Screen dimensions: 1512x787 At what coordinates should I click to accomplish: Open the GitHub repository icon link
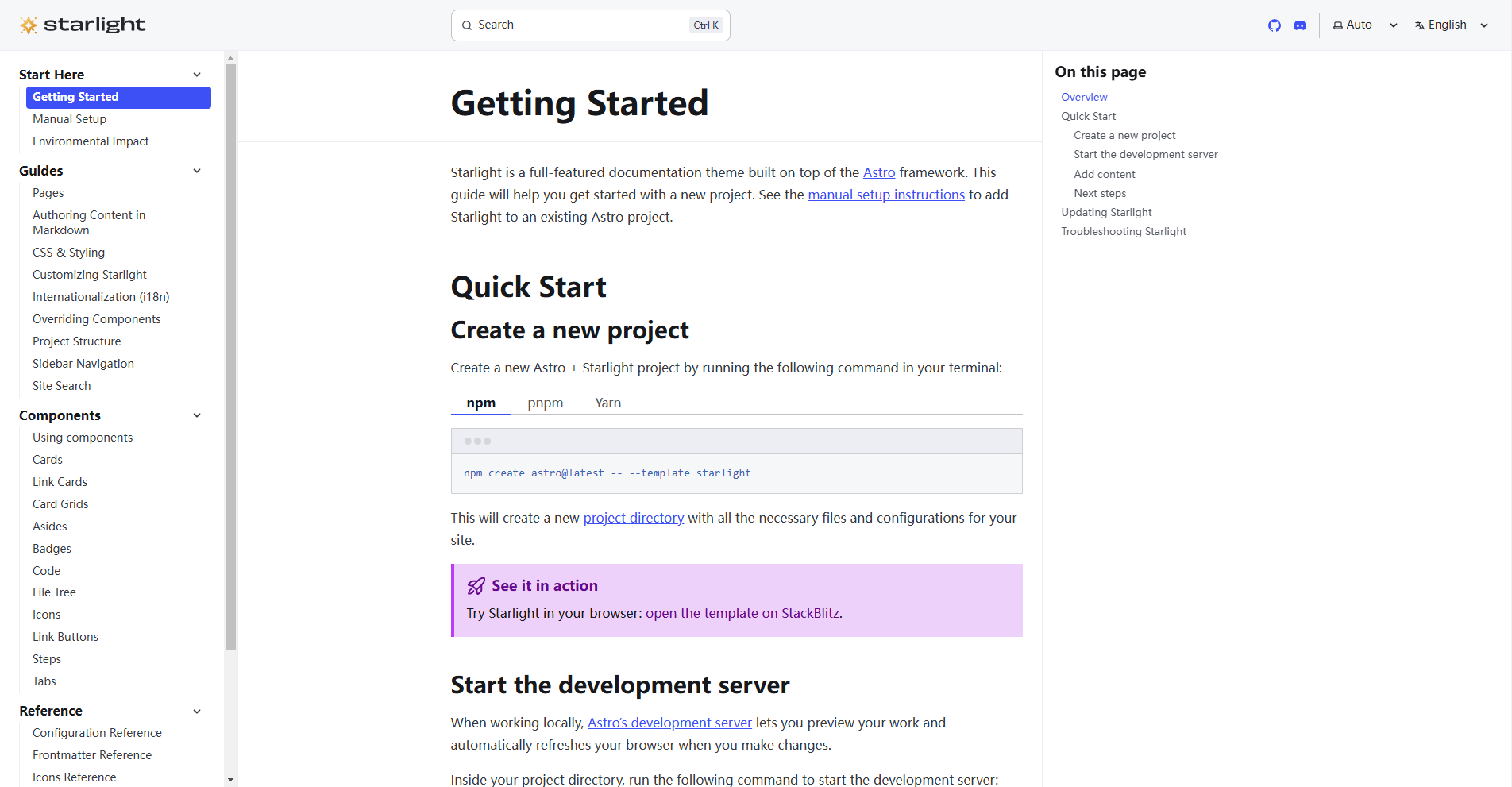pyautogui.click(x=1275, y=25)
